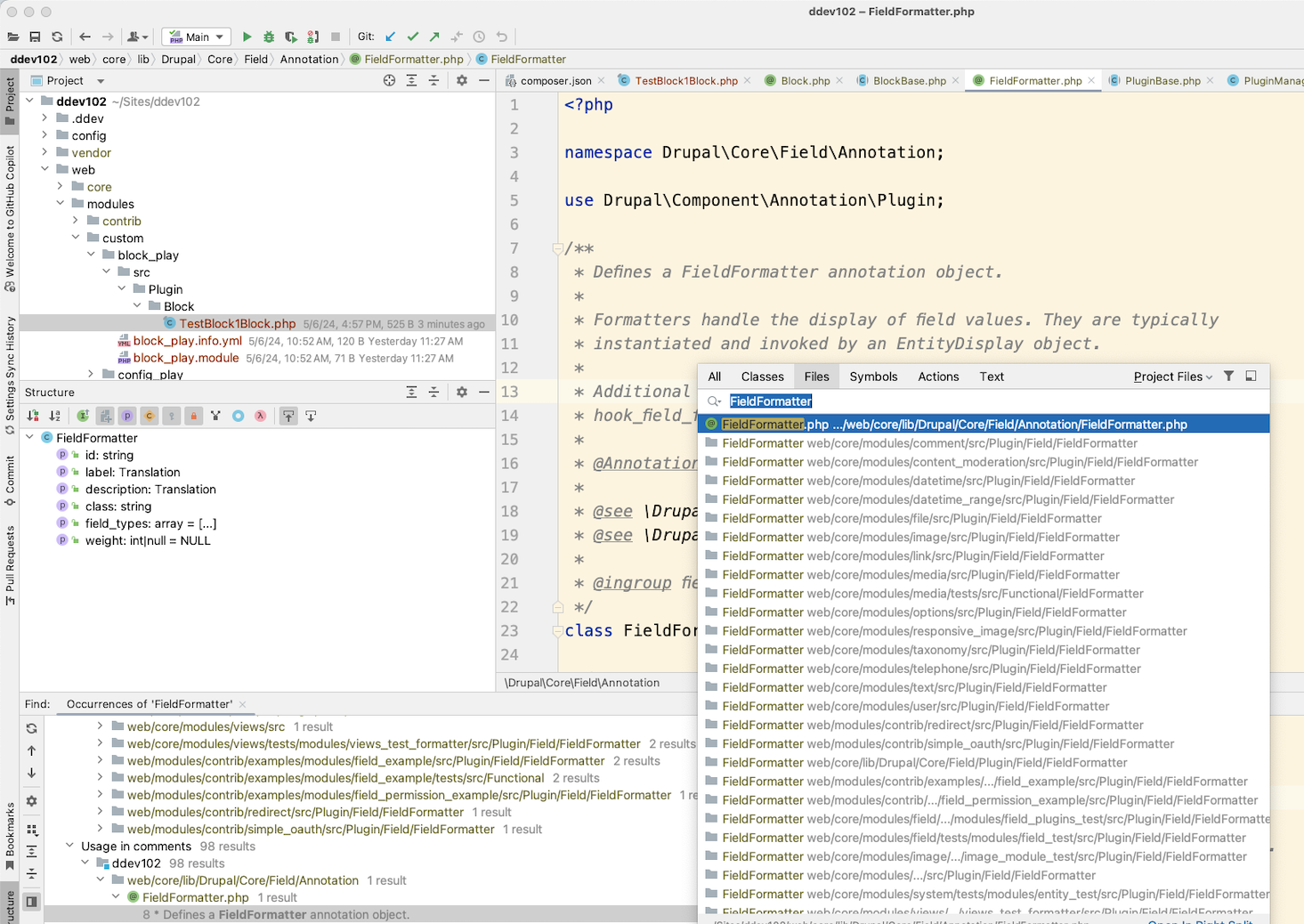This screenshot has width=1304, height=924.
Task: Go to previous occurrence up arrow in Find panel
Action: click(x=32, y=750)
